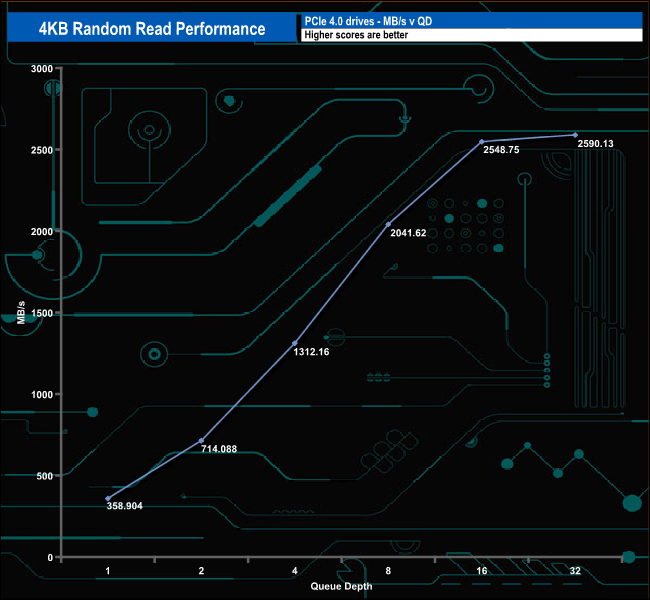
Task: Select the 500 y-axis tick label
Action: [45, 476]
